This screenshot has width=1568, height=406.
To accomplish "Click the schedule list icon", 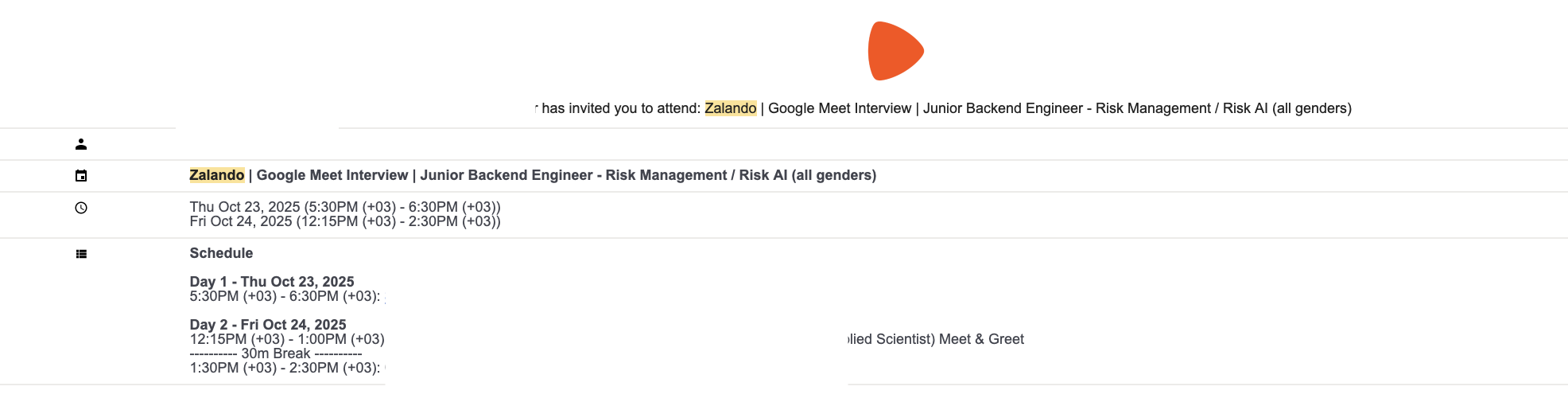I will click(x=81, y=254).
